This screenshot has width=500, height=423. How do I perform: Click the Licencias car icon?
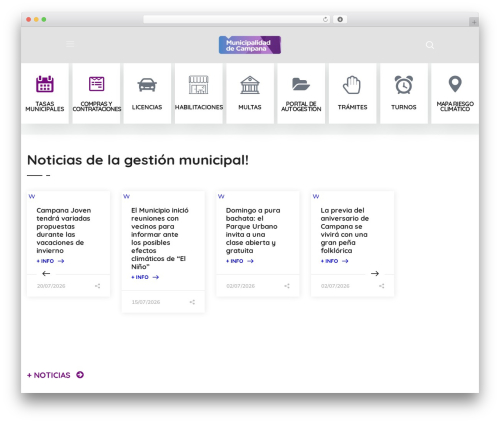[147, 85]
